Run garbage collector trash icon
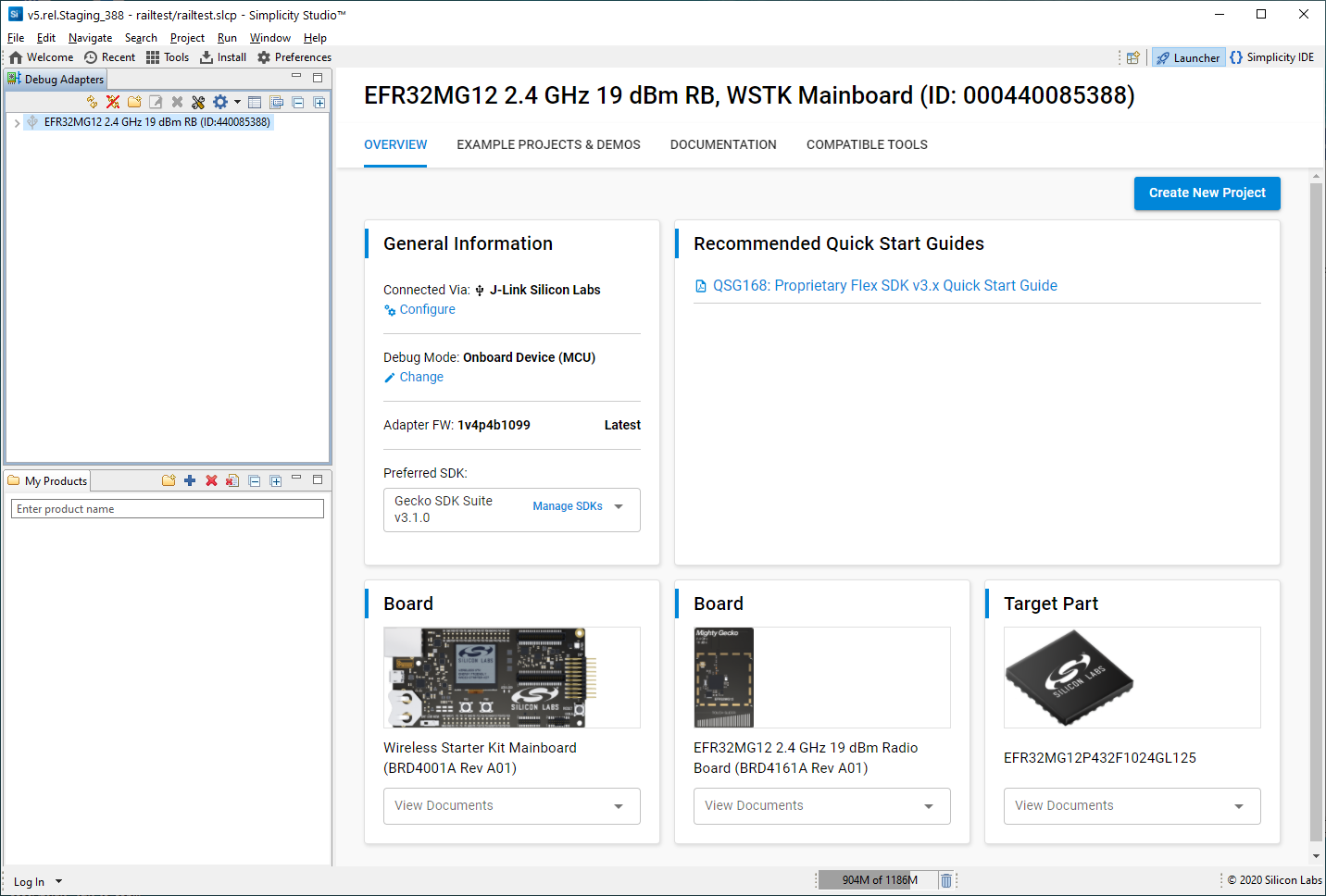 point(946,880)
